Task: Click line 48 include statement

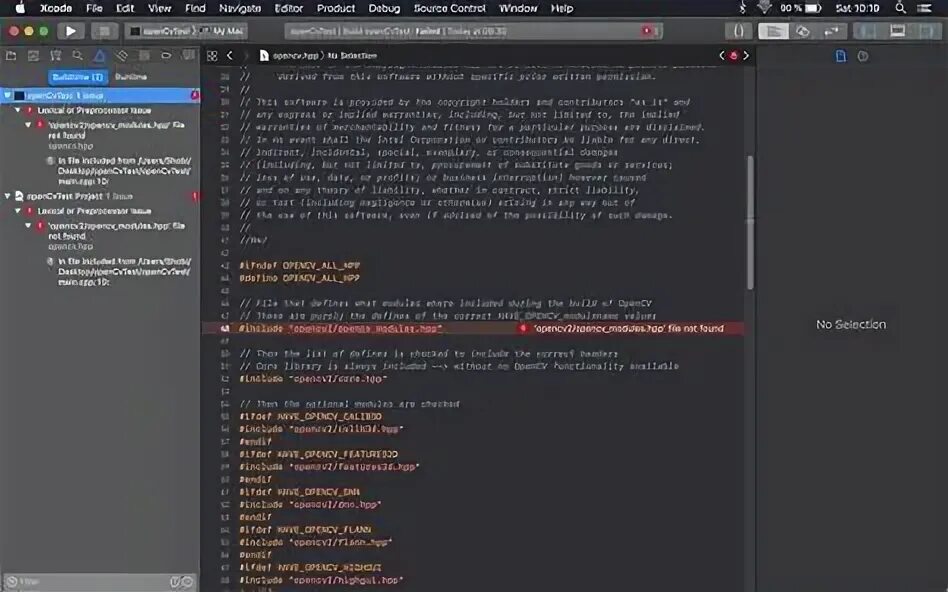Action: click(x=340, y=328)
